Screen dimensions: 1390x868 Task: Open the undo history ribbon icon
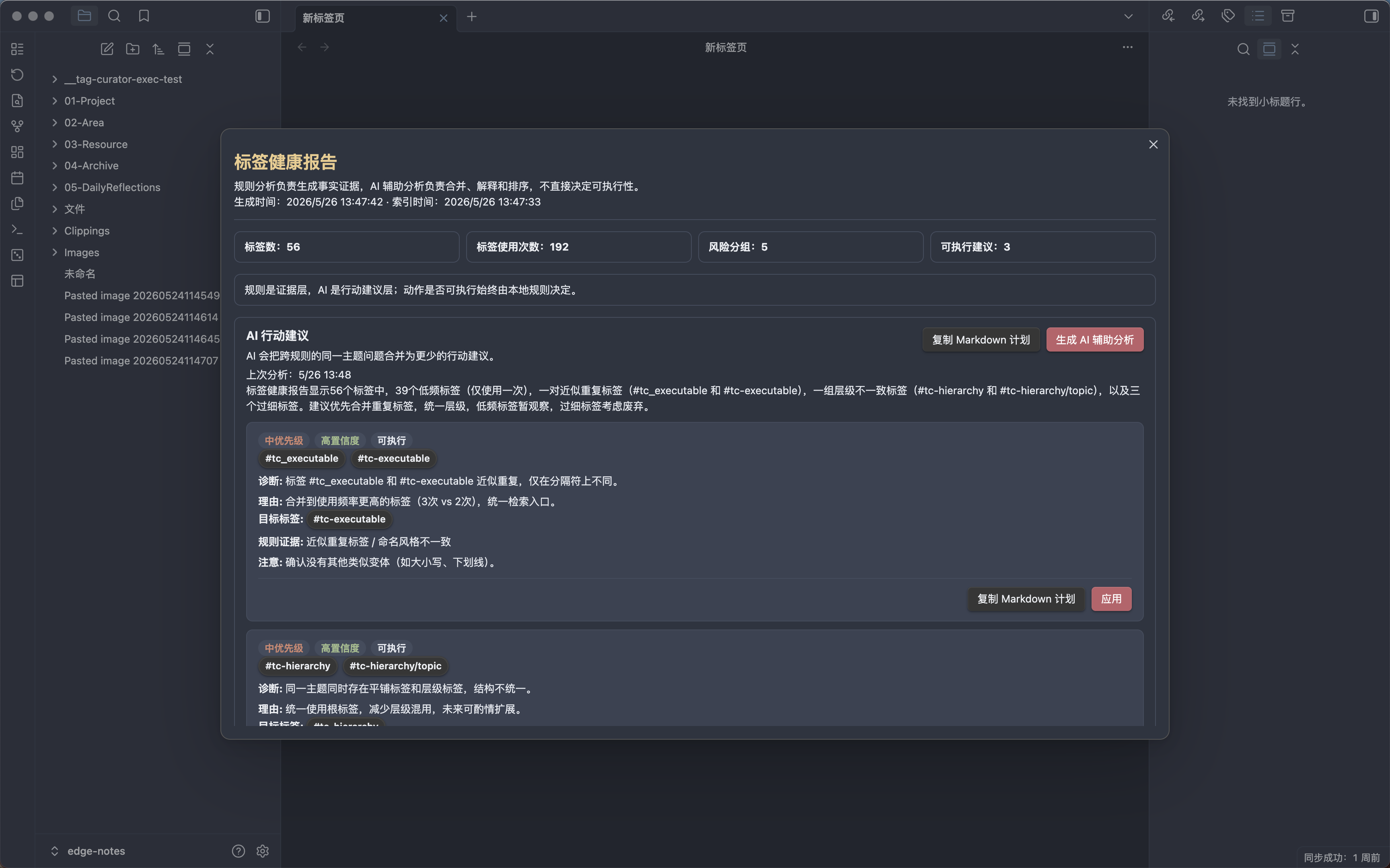17,75
